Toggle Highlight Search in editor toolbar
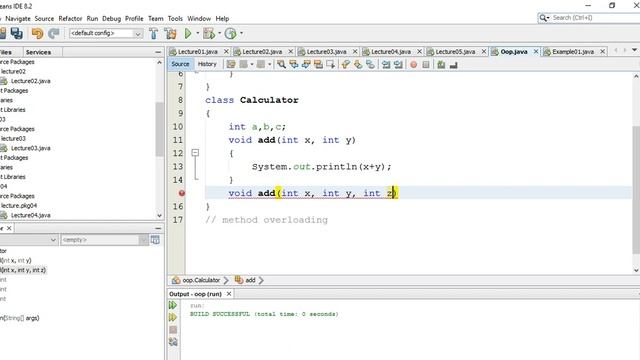 [318, 64]
